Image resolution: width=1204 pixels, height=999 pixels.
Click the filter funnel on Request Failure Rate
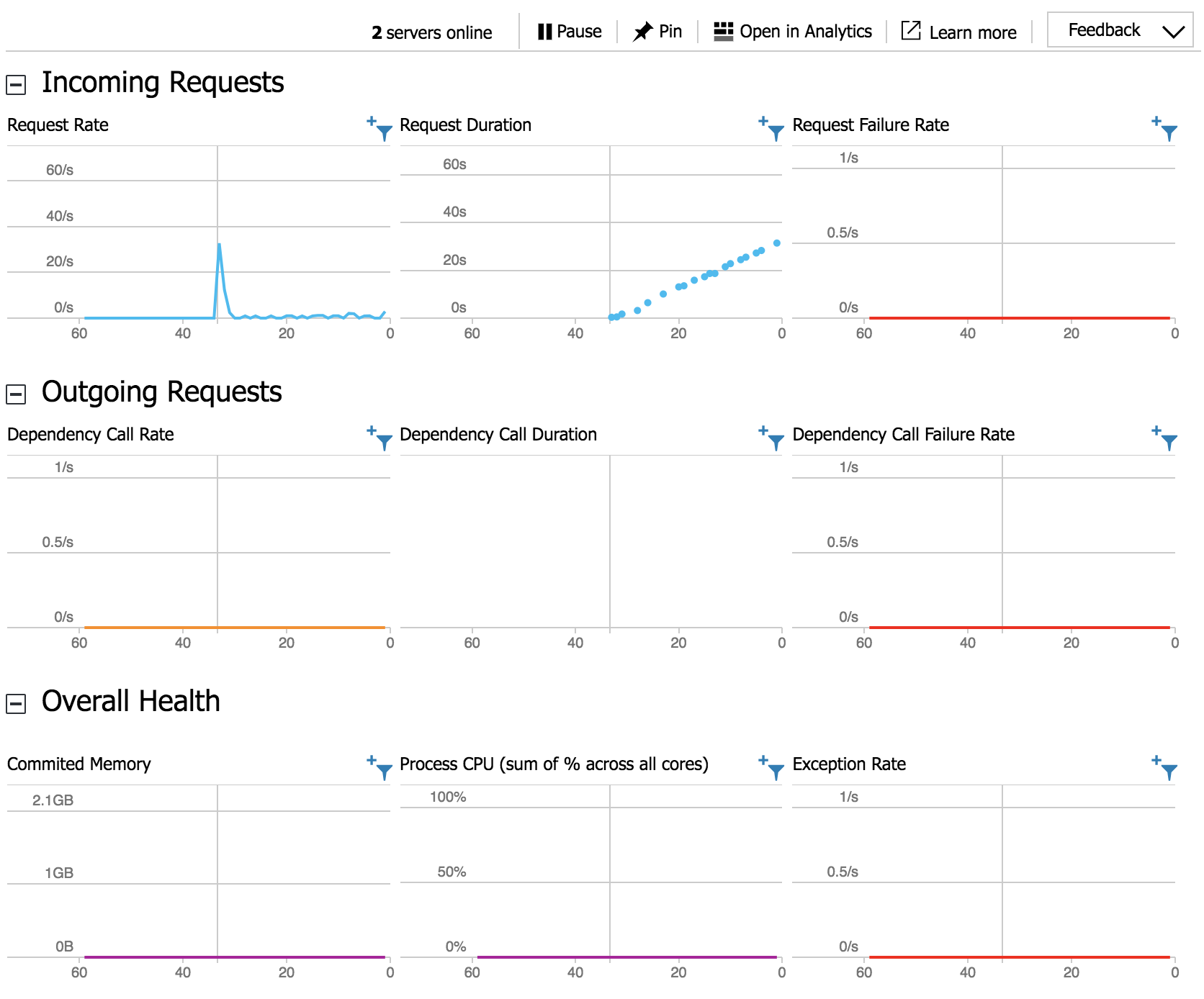pos(1168,133)
